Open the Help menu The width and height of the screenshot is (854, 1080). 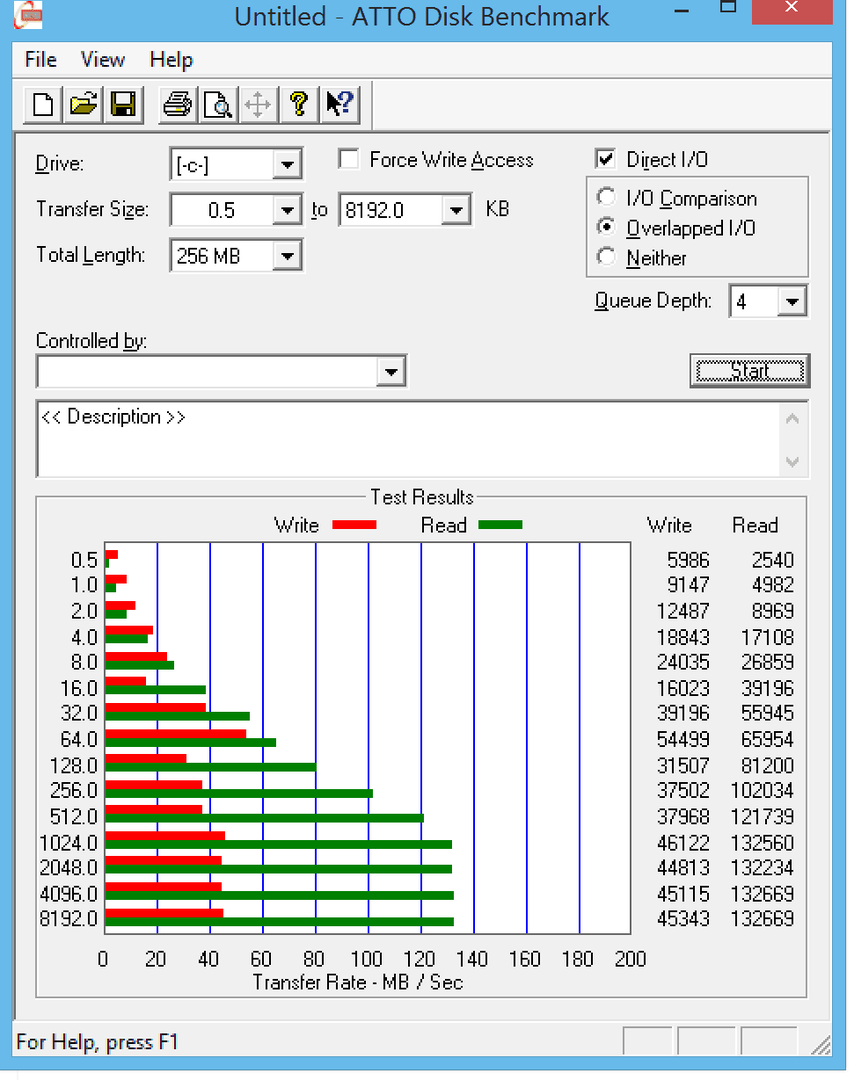click(171, 59)
